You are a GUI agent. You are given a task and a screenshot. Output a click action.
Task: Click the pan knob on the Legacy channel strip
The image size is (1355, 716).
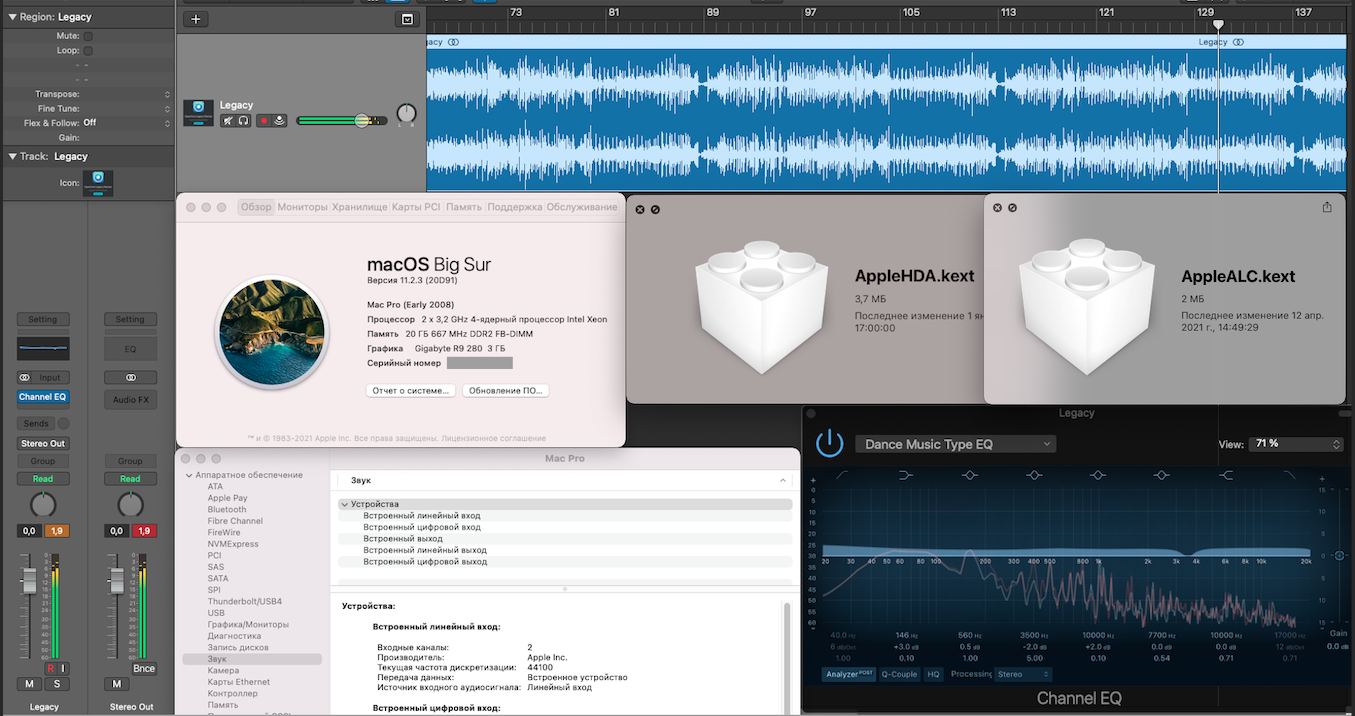(x=43, y=504)
